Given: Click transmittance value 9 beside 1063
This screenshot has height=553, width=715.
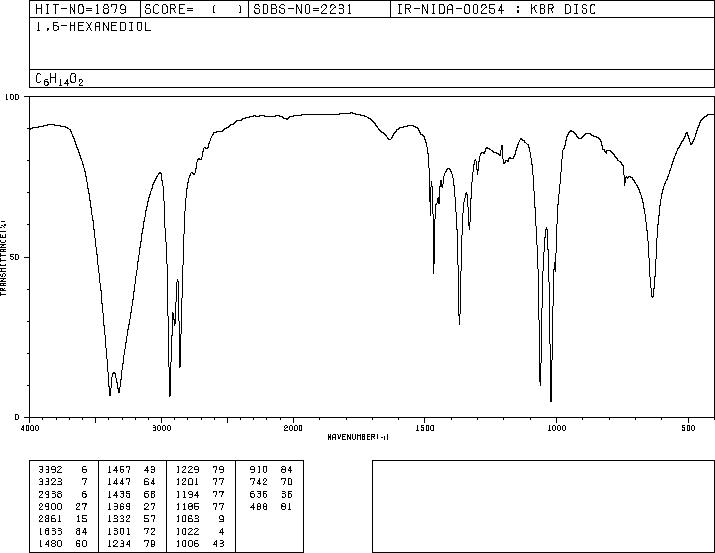Looking at the screenshot, I should pyautogui.click(x=222, y=519).
